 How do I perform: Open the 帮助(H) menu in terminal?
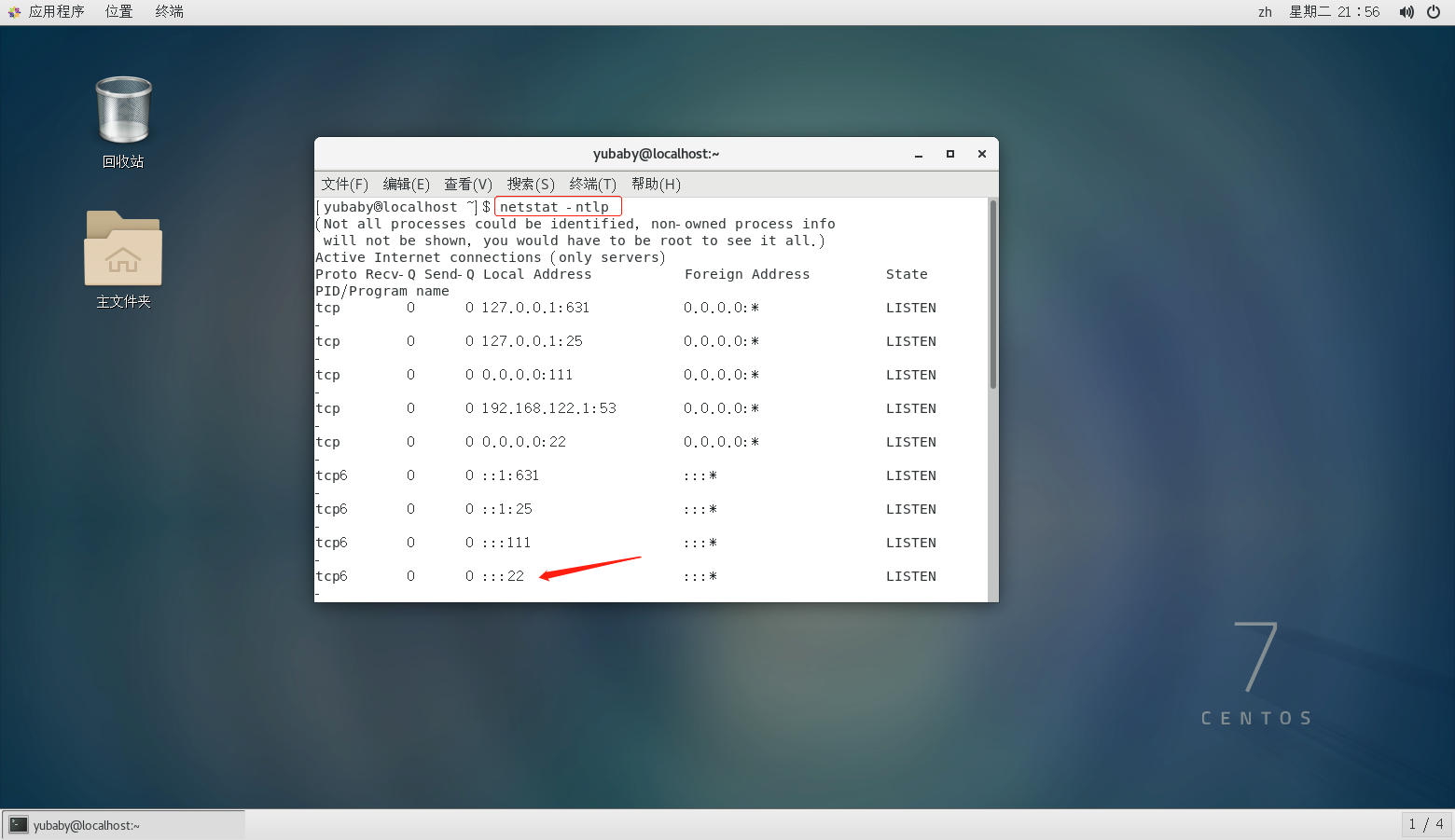[x=656, y=184]
